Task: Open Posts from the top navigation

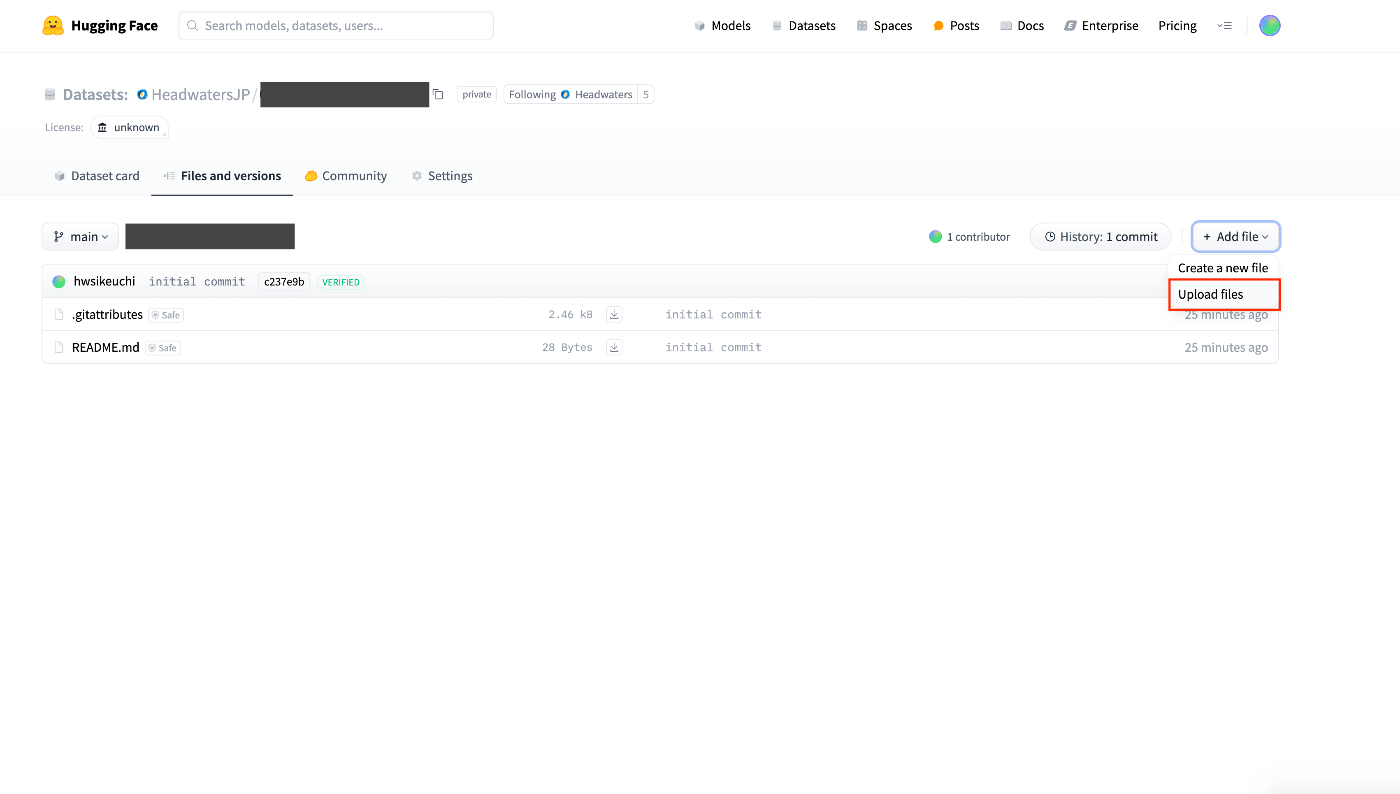Action: [x=956, y=26]
